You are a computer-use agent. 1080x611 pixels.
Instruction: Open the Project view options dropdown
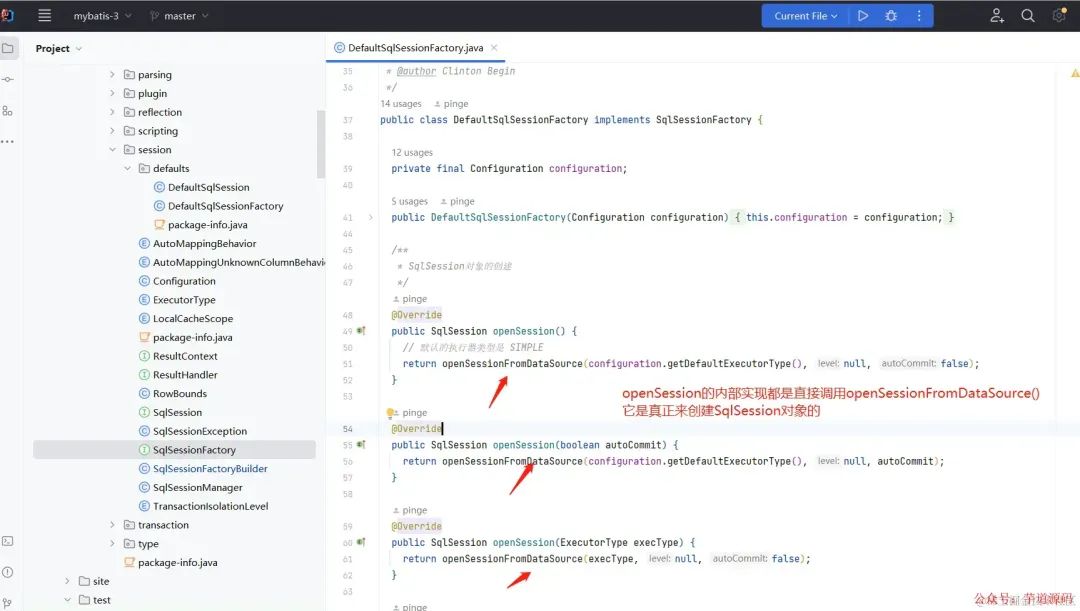79,49
